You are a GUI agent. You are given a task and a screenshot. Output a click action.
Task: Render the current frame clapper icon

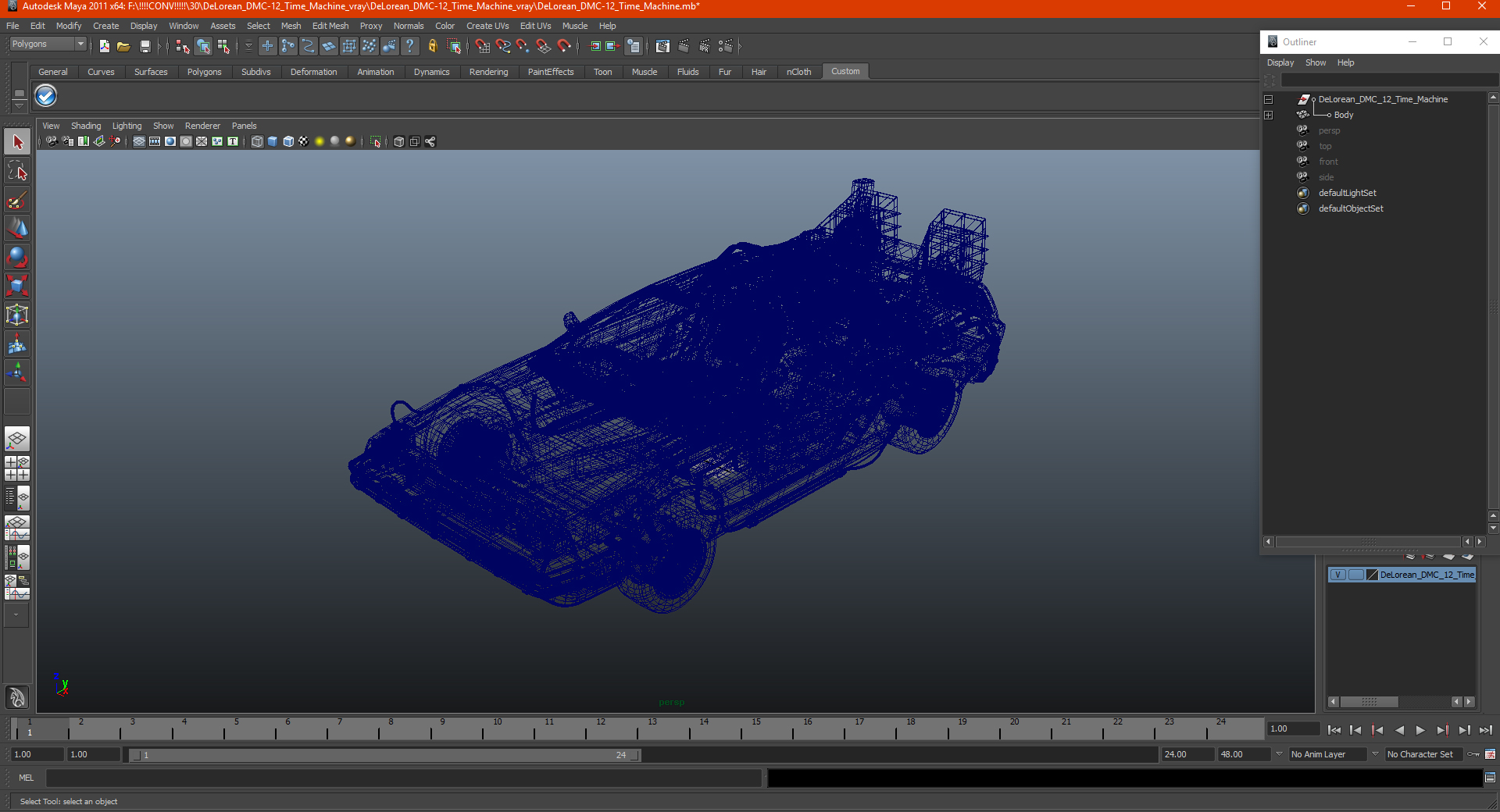684,47
